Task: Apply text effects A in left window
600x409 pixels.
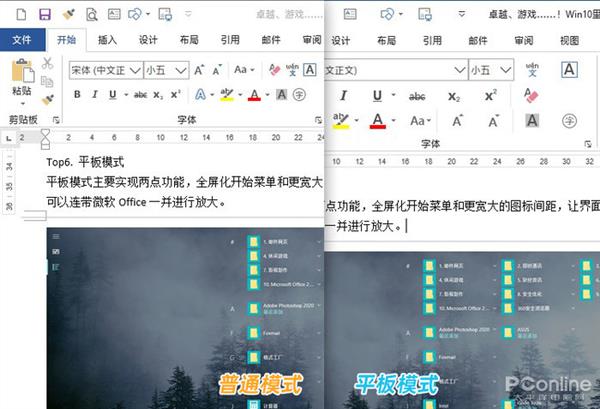Action: [x=201, y=95]
